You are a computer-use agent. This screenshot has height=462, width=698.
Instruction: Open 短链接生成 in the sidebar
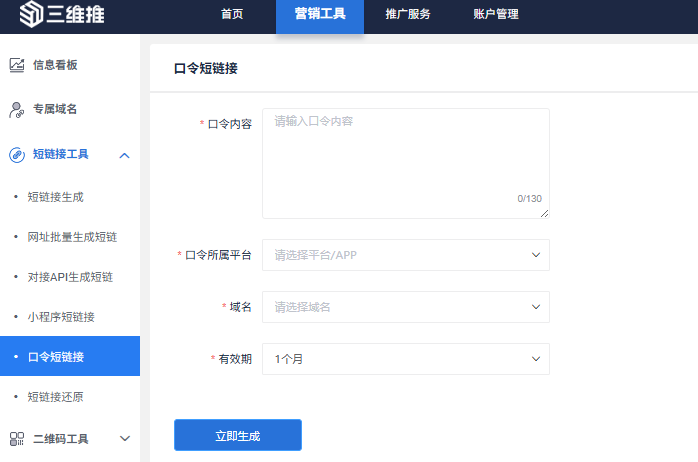point(55,197)
